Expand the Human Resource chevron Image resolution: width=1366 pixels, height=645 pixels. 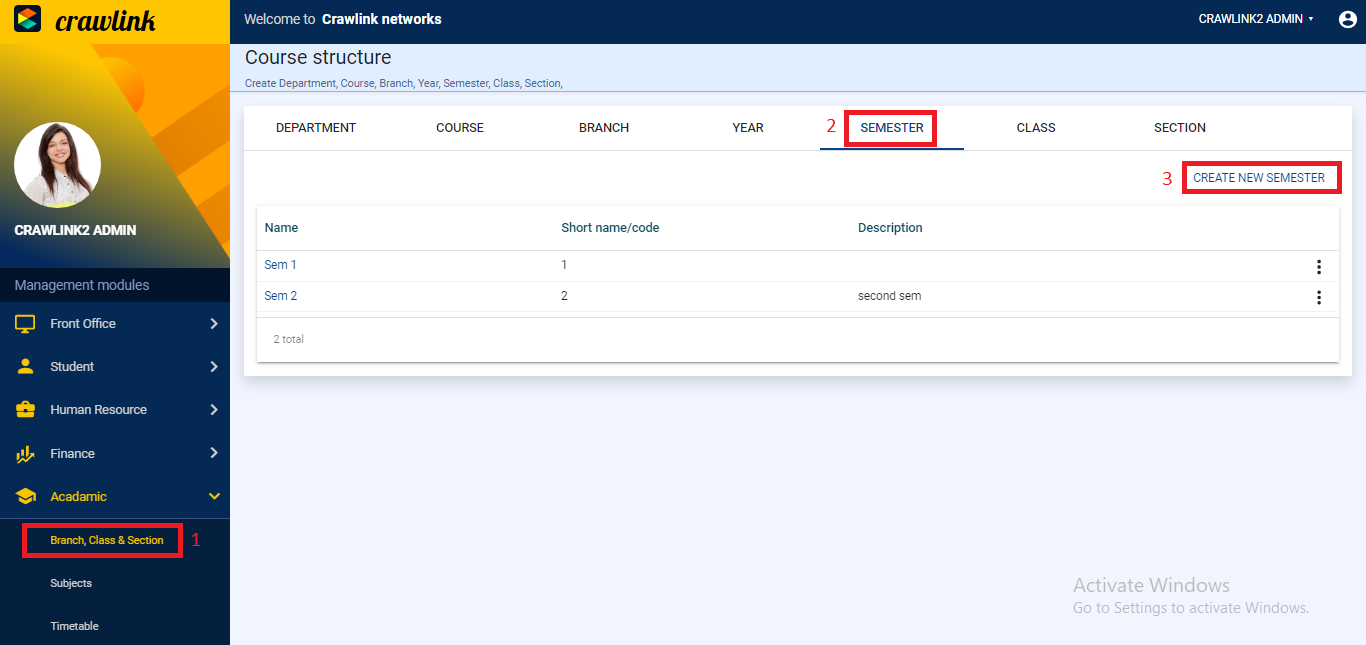click(x=214, y=410)
